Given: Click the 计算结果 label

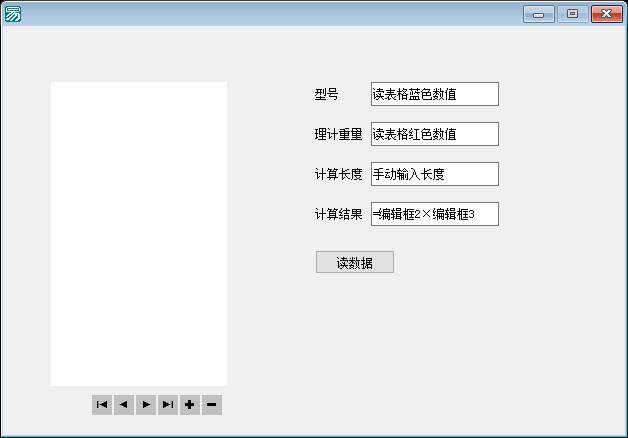Looking at the screenshot, I should point(338,215).
